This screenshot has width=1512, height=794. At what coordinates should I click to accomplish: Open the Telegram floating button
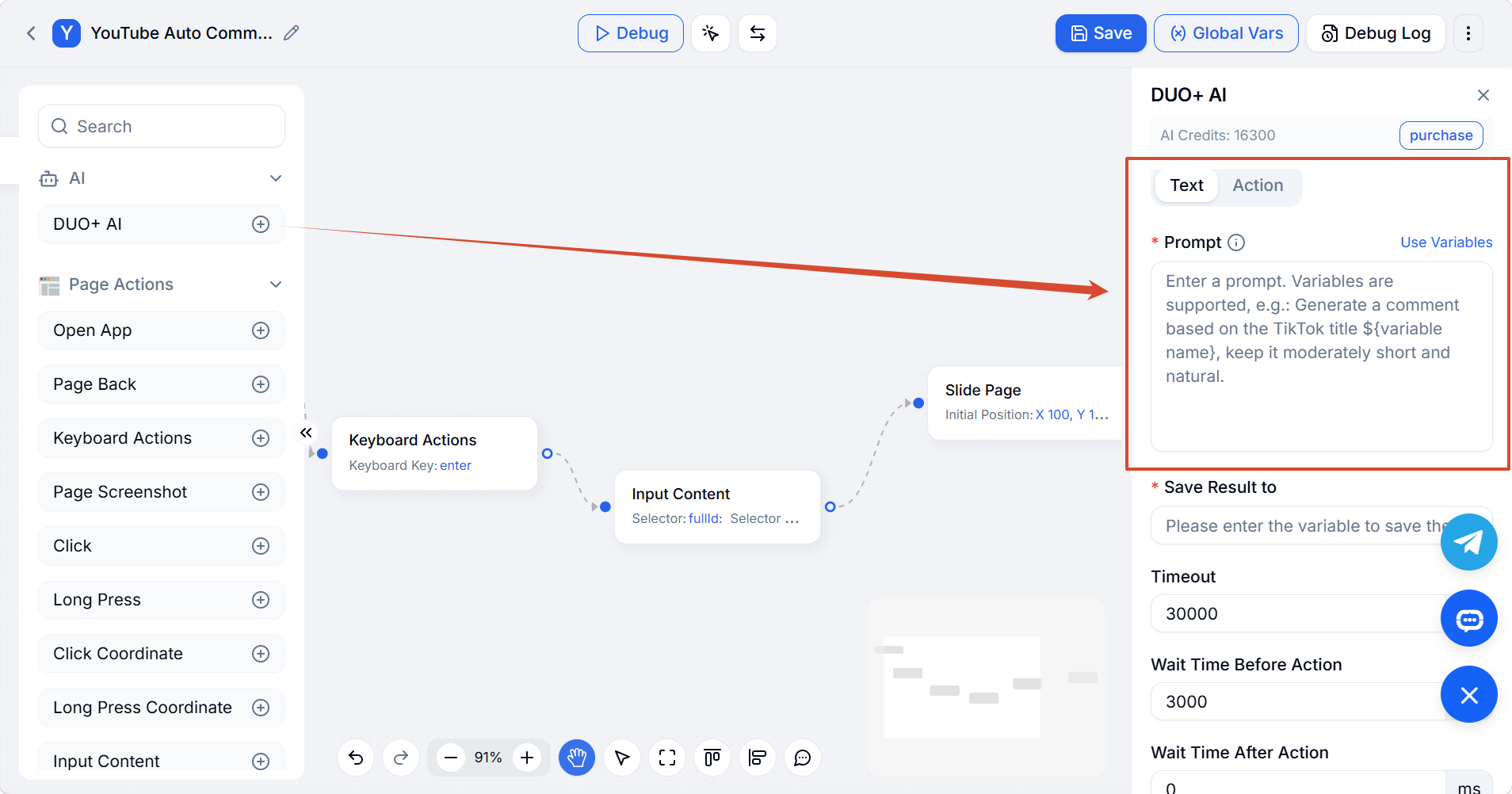coord(1469,542)
